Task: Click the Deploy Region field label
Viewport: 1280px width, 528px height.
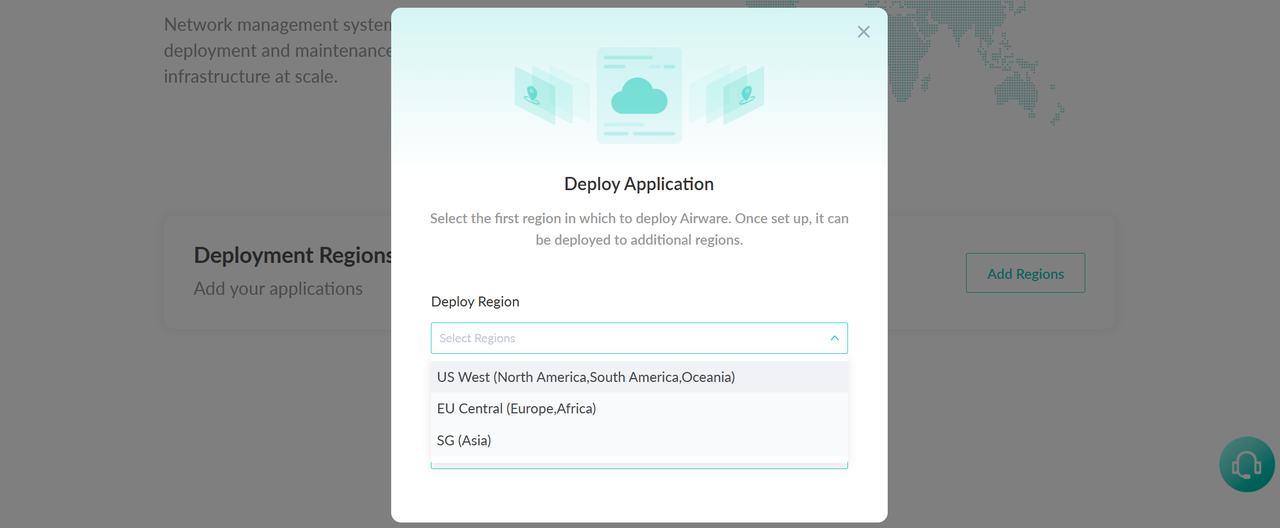Action: coord(475,302)
